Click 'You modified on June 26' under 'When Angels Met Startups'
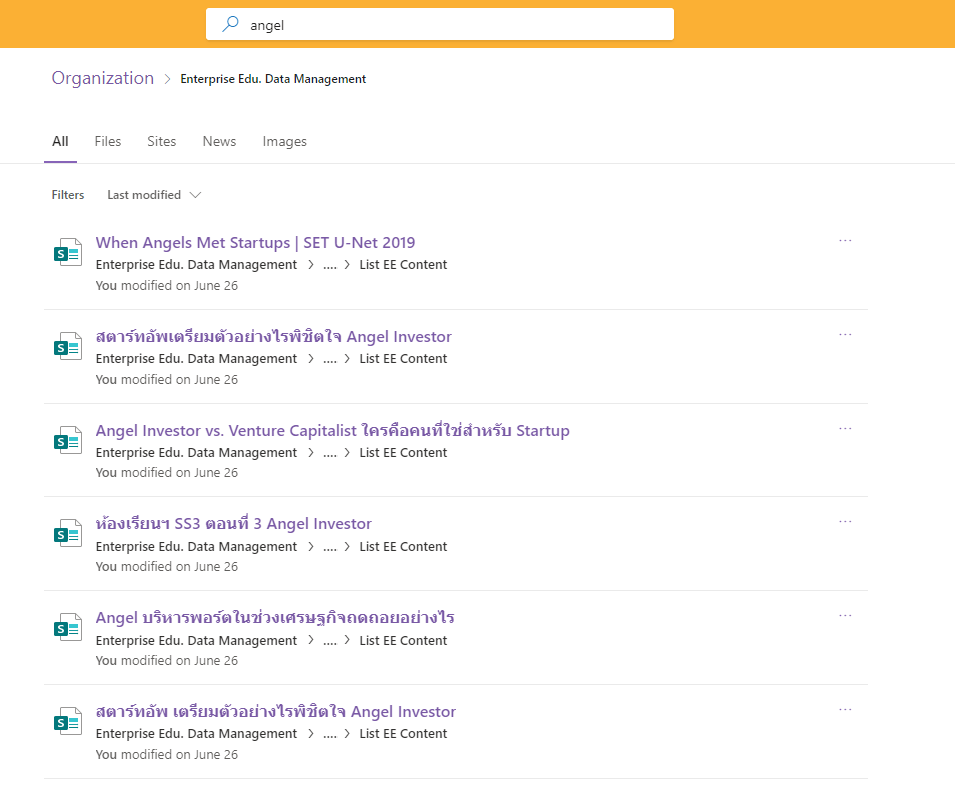Screen dimensions: 955x787 pos(167,286)
